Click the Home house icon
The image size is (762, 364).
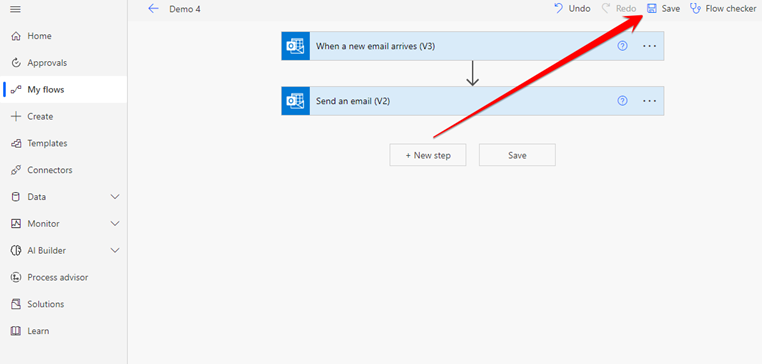pyautogui.click(x=16, y=36)
